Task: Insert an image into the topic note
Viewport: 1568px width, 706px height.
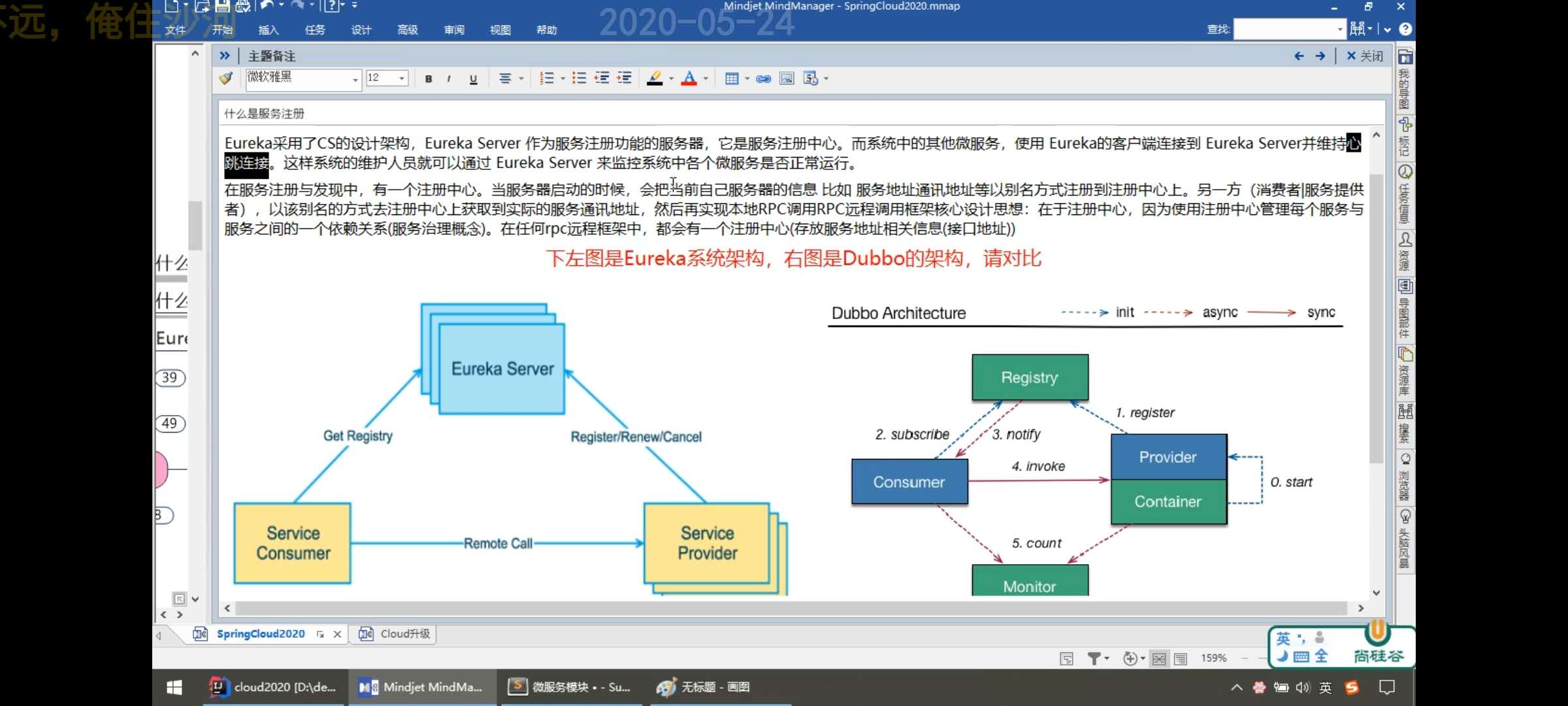Action: coord(786,78)
